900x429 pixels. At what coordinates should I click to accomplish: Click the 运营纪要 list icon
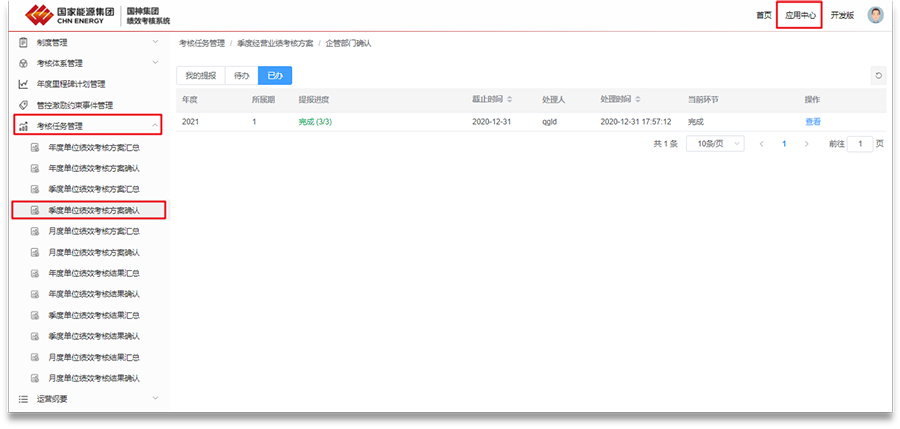(x=23, y=399)
